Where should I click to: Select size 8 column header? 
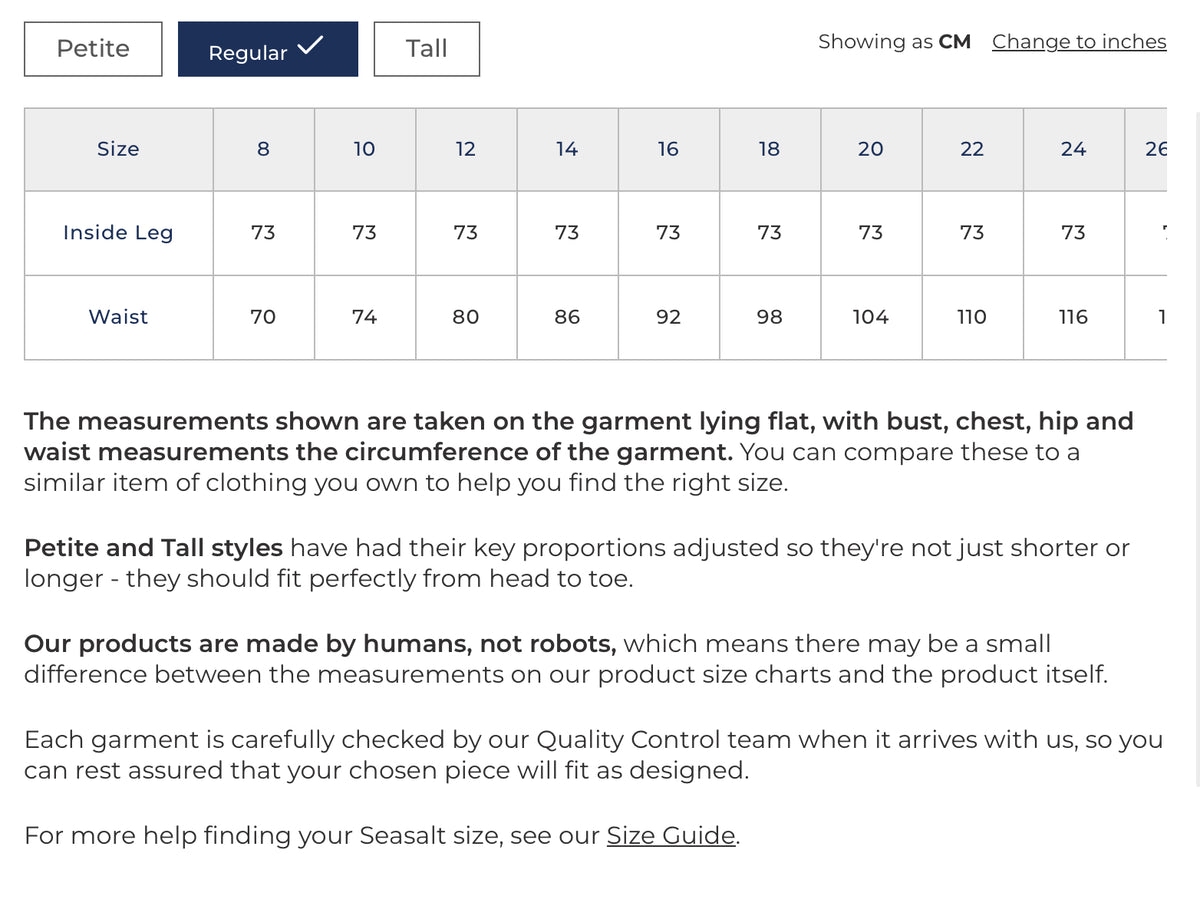[264, 149]
